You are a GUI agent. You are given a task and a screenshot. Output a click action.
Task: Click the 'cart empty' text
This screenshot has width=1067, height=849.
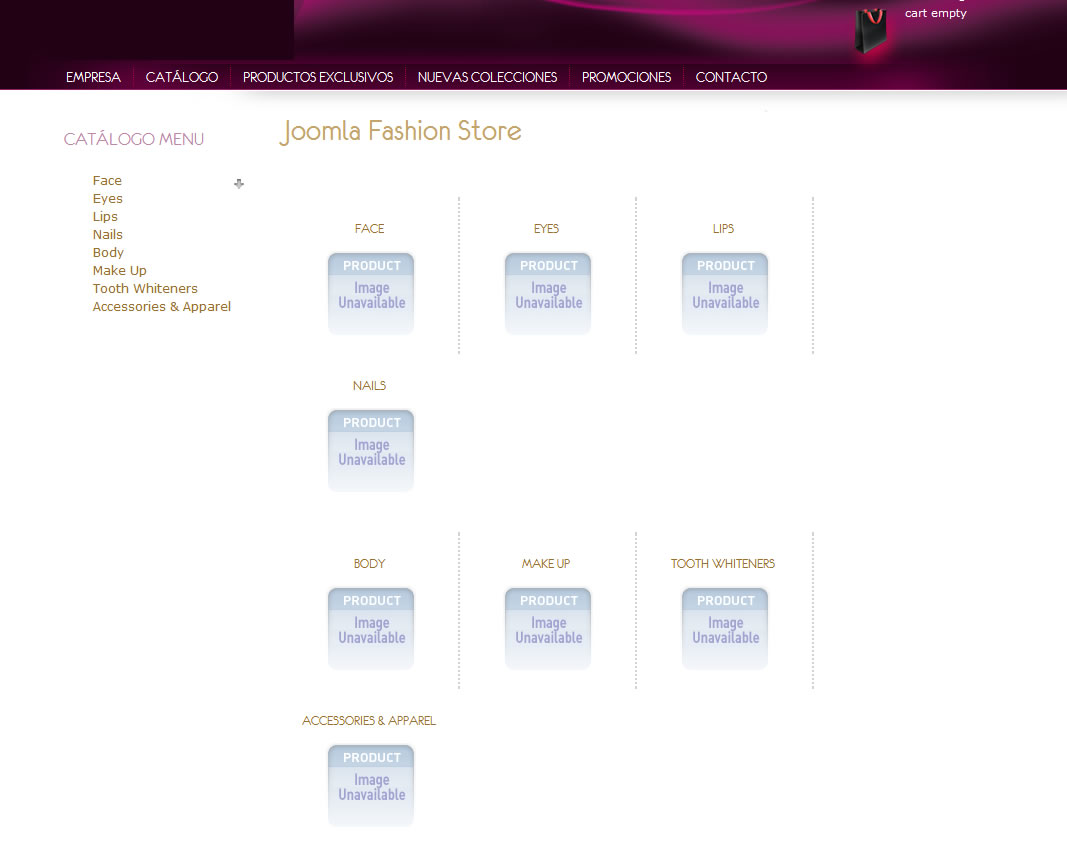(936, 13)
